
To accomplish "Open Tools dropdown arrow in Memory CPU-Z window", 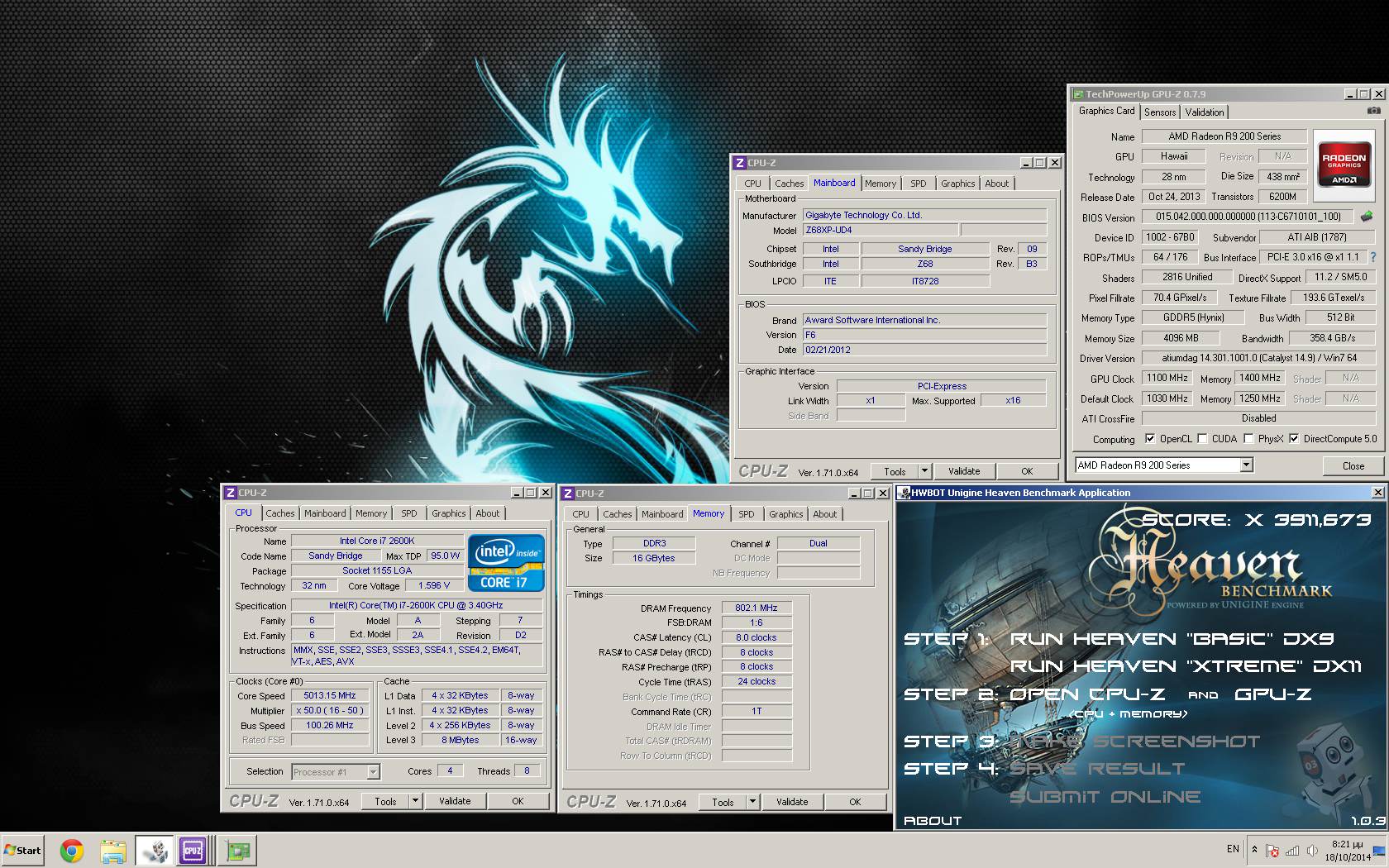I will tap(753, 802).
